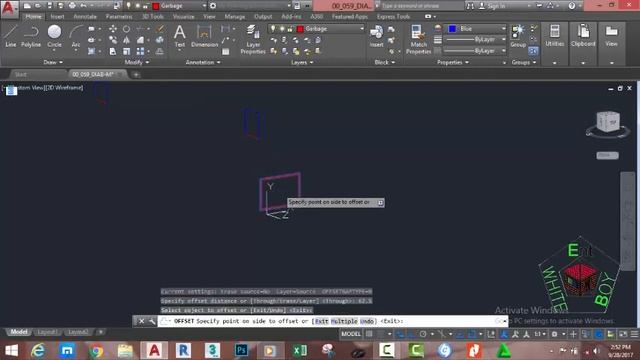Select the Dimension tool
640x360 pixels.
[204, 36]
